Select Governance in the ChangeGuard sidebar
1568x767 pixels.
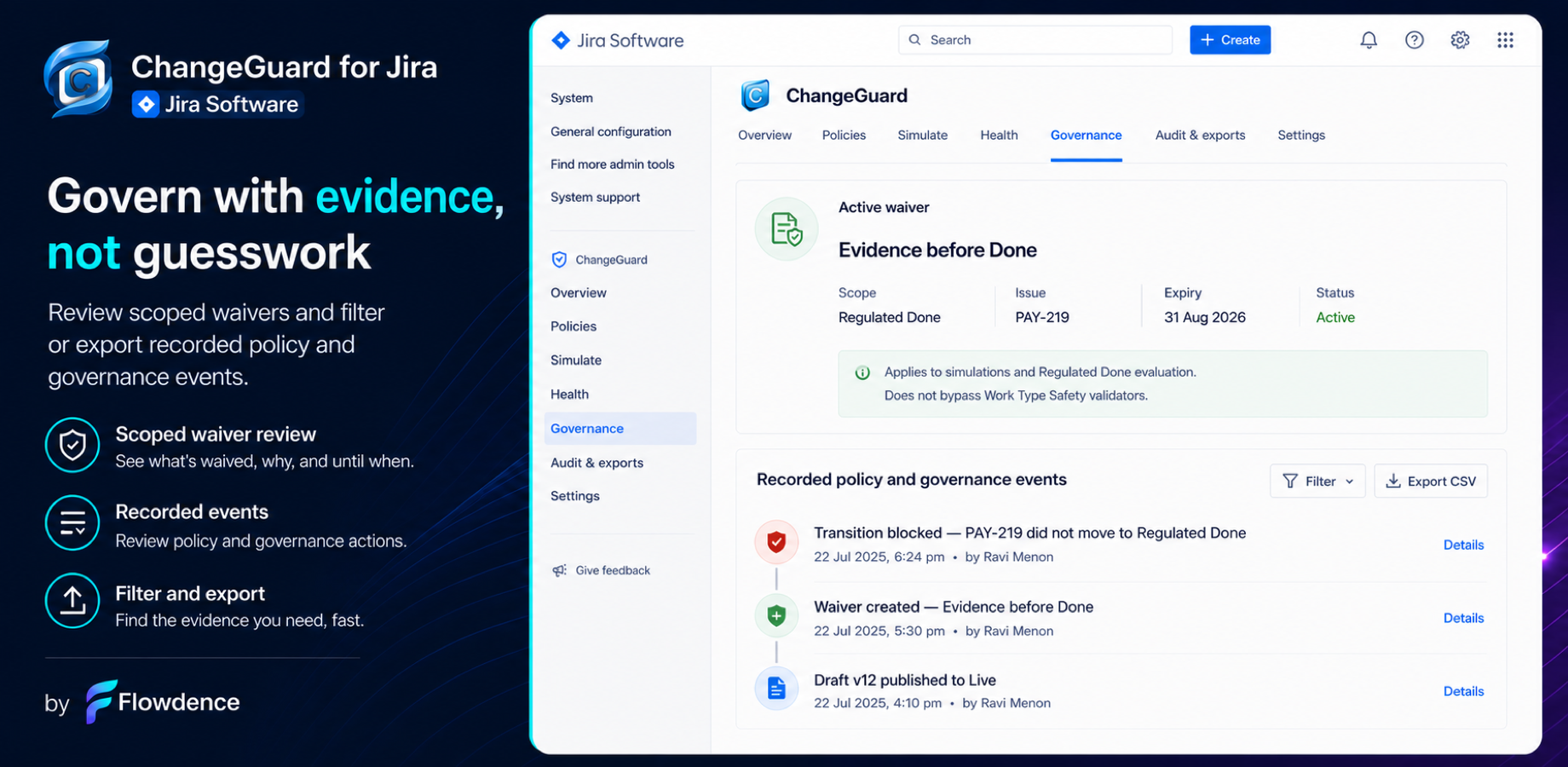coord(620,429)
